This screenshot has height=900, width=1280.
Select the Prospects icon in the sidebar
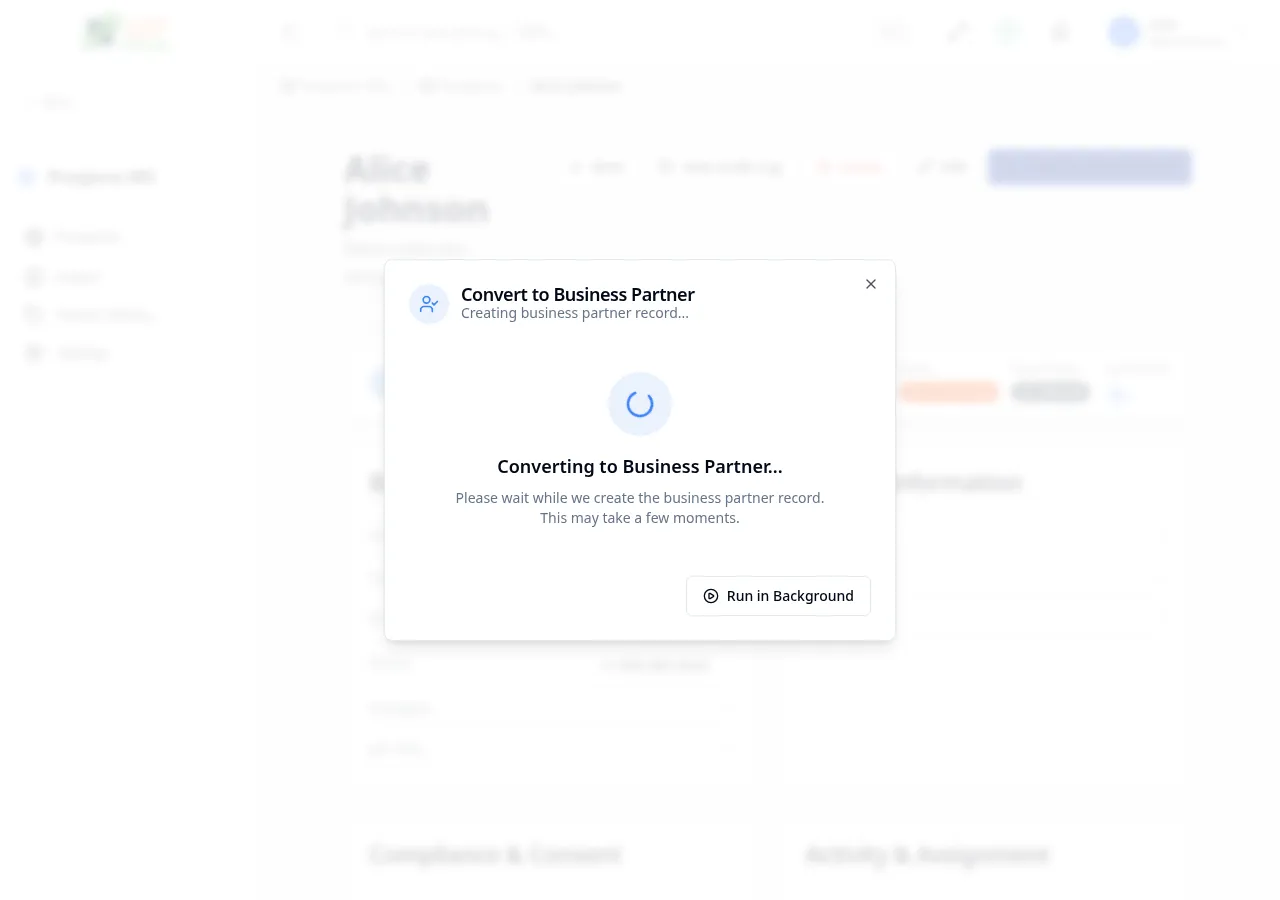click(34, 237)
